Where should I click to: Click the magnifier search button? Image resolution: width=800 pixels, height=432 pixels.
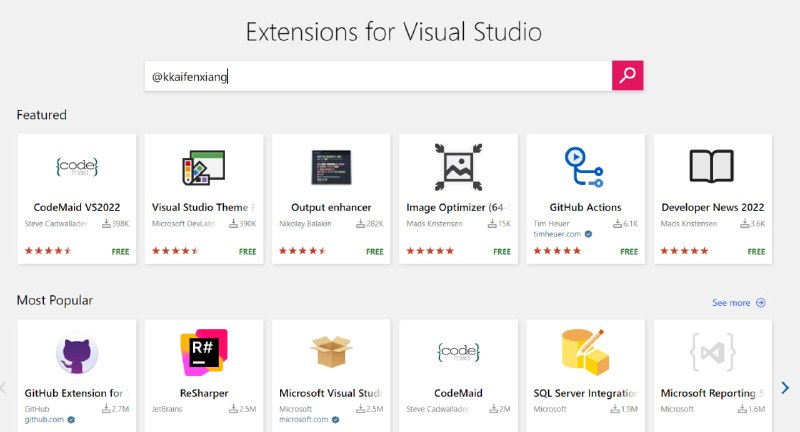pos(627,76)
